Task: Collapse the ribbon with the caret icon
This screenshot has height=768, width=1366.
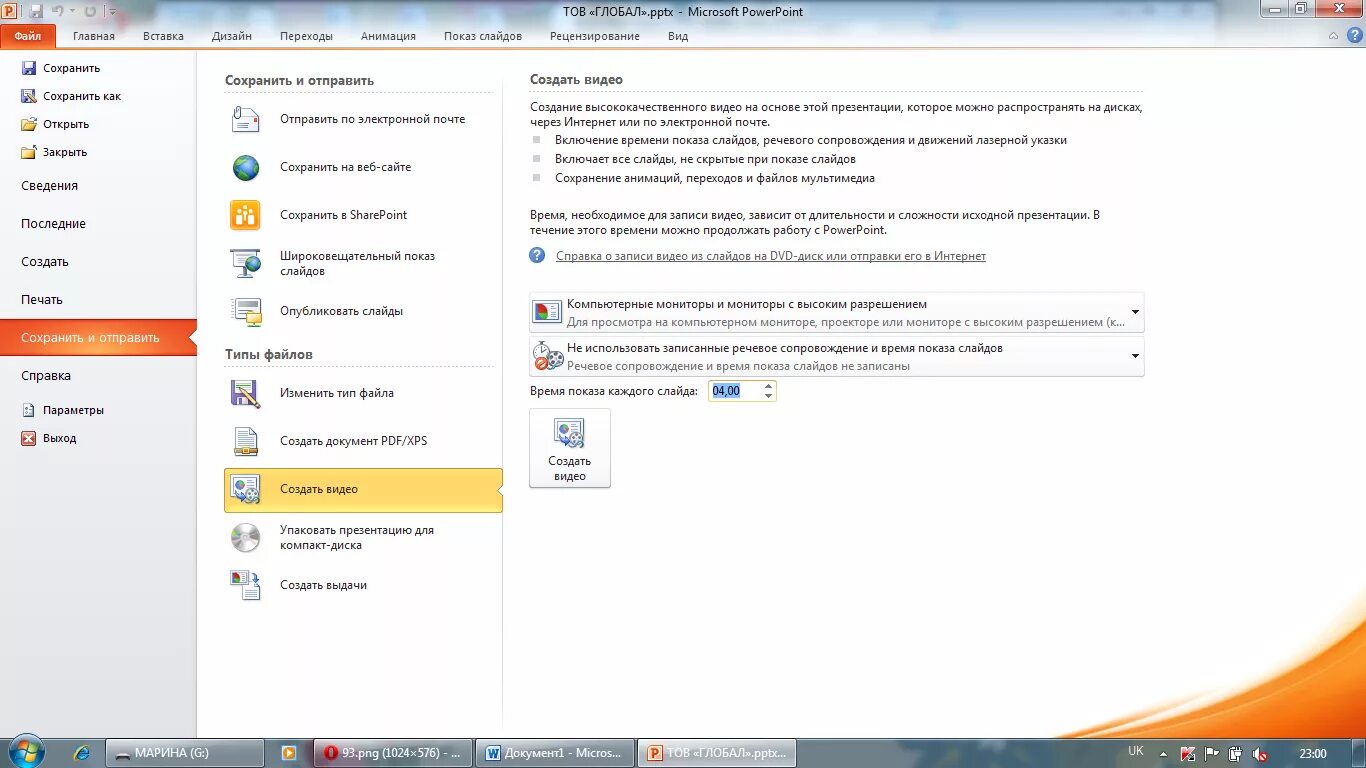Action: tap(1333, 36)
